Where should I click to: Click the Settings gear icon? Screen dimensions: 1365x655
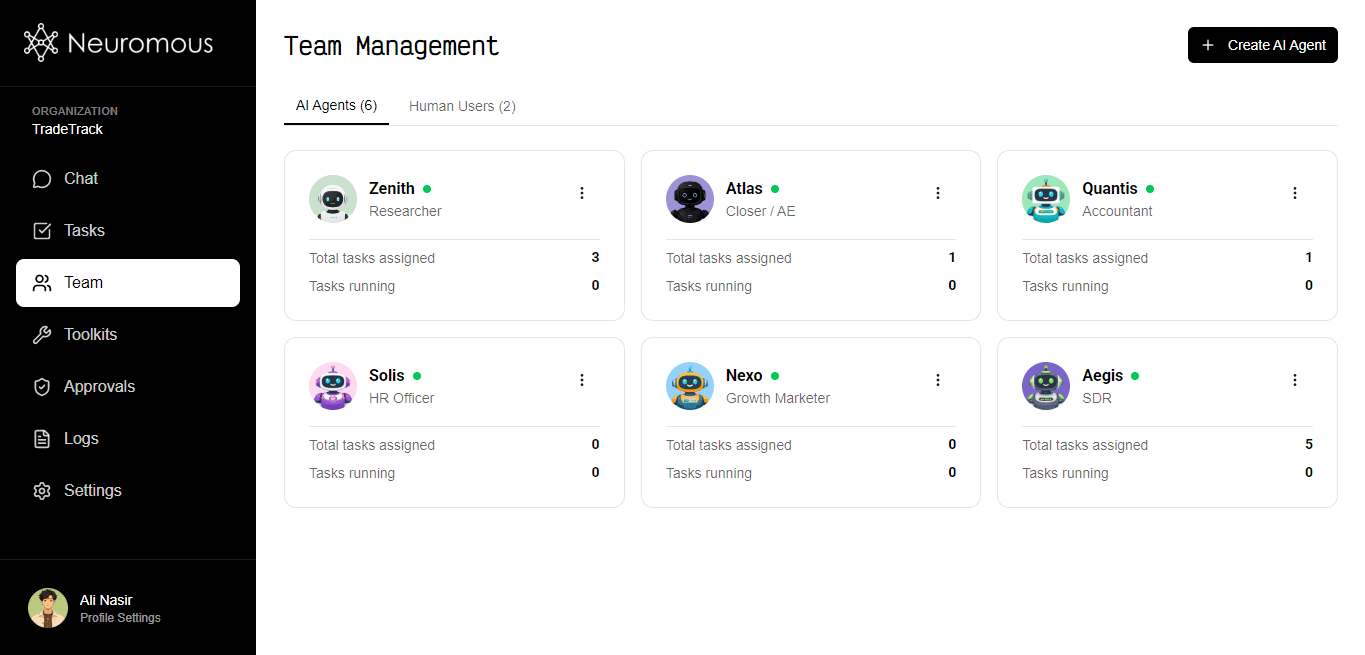[x=42, y=491]
